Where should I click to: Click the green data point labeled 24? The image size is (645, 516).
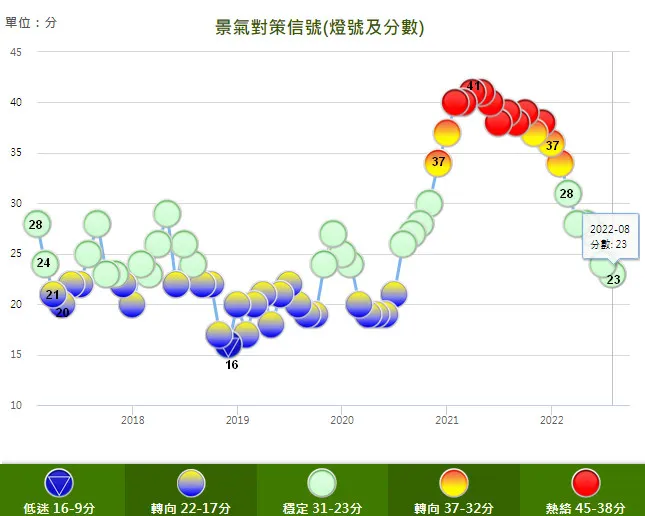(x=45, y=263)
